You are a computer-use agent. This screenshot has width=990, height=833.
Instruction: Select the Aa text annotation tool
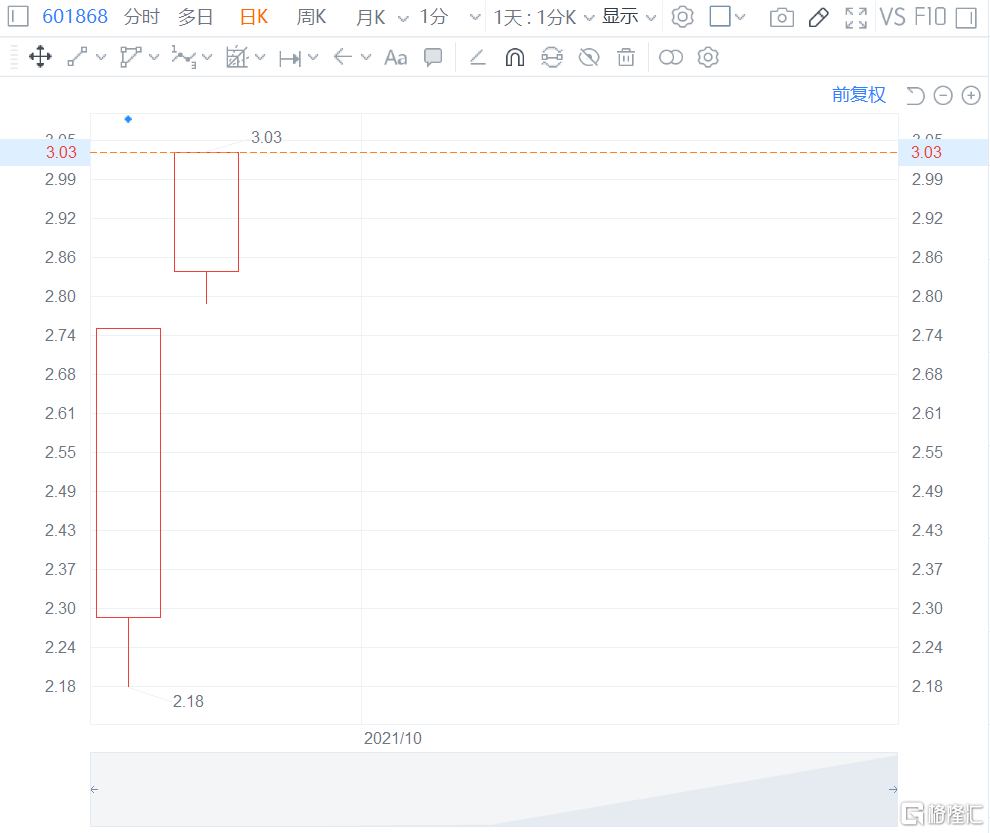396,57
